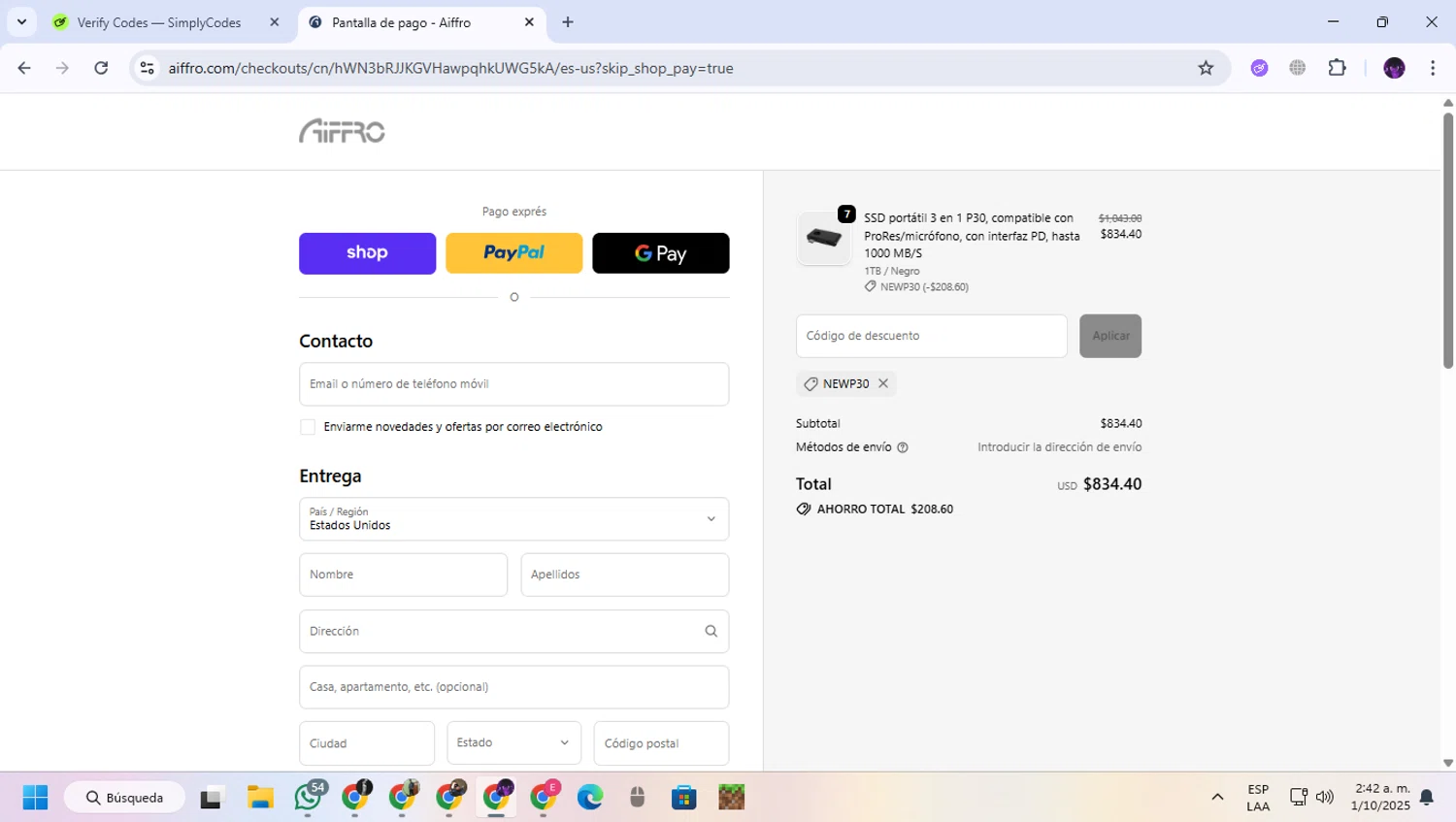Image resolution: width=1456 pixels, height=822 pixels.
Task: Click the Aplicar discount button
Action: [1110, 336]
